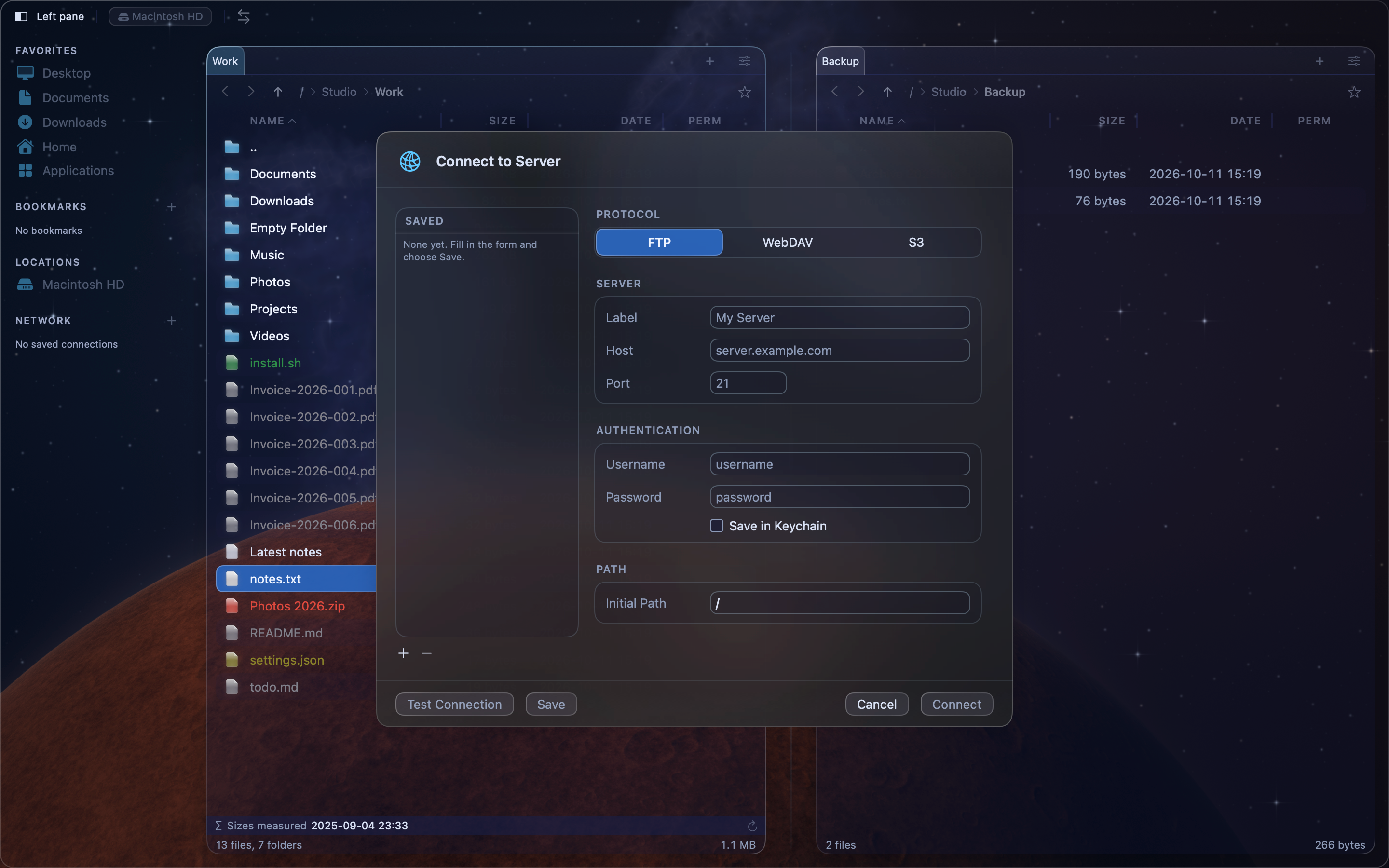Add a saved connection with the plus icon
Screen dimensions: 1389x868
coord(404,653)
